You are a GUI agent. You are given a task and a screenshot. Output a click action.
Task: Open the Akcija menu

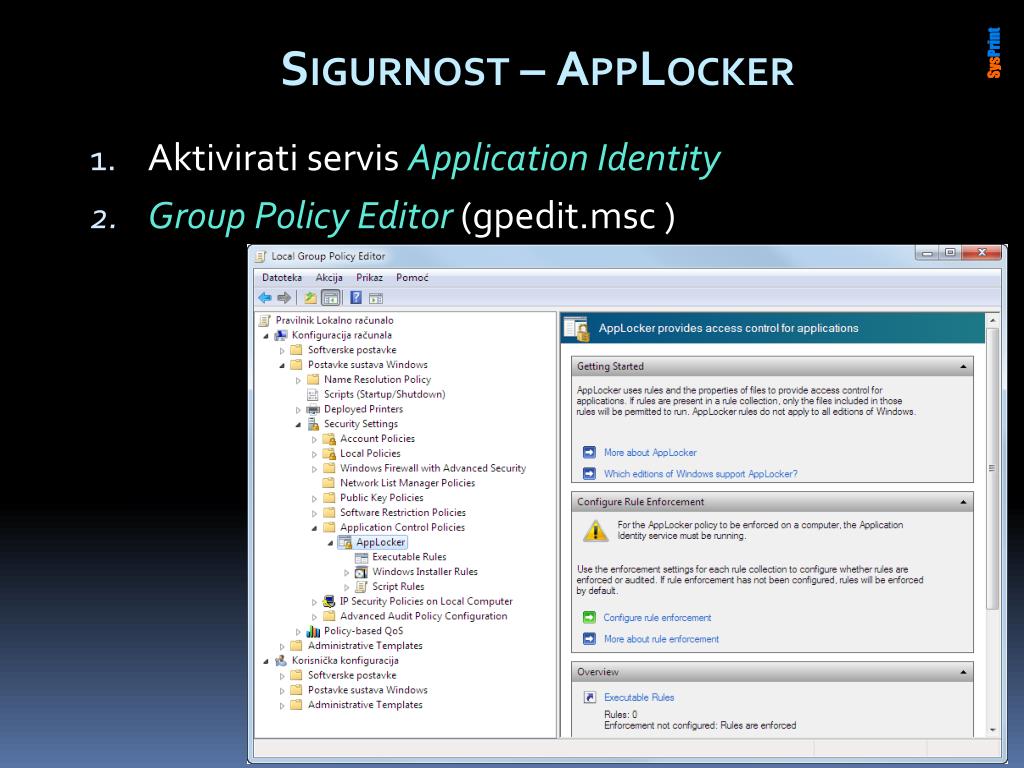[328, 278]
